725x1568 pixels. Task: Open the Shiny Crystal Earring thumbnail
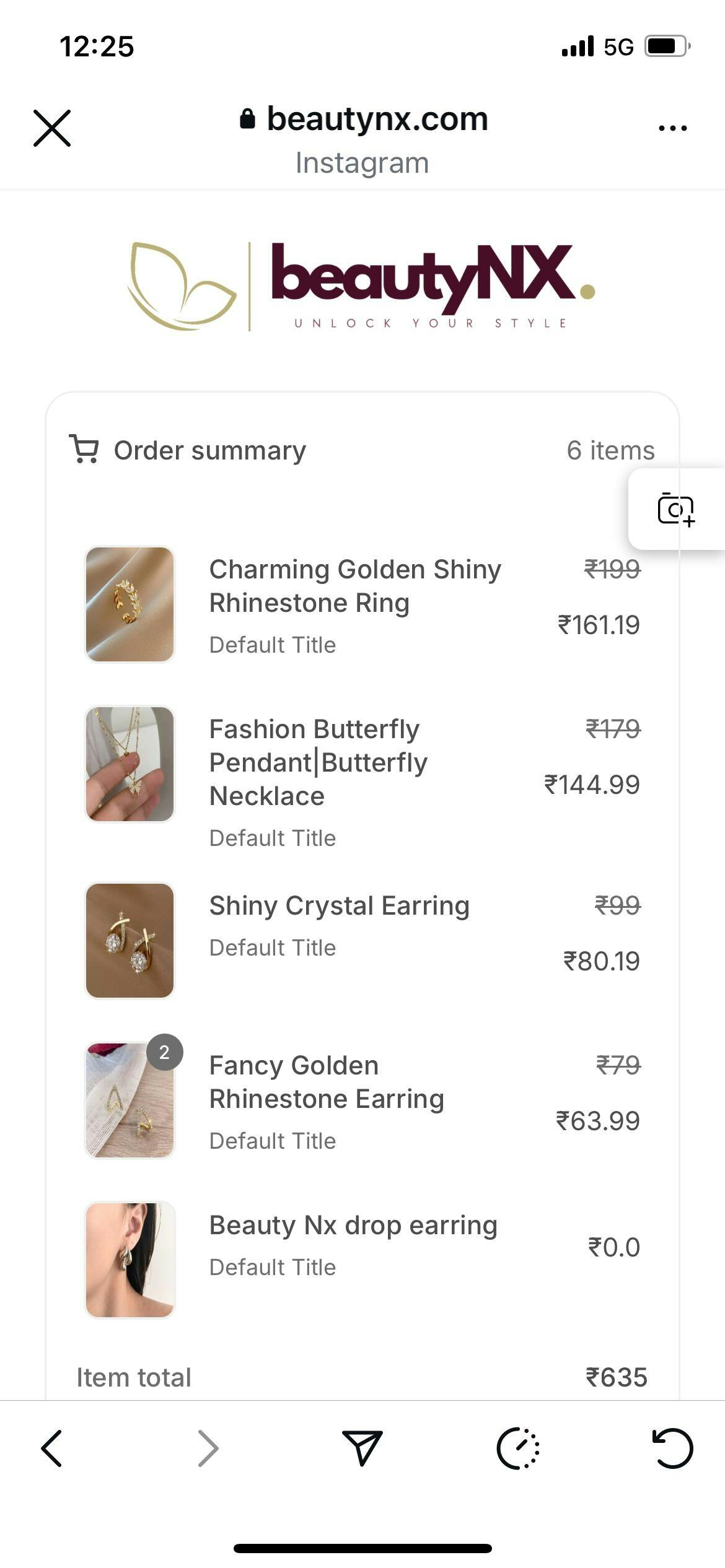click(x=130, y=941)
